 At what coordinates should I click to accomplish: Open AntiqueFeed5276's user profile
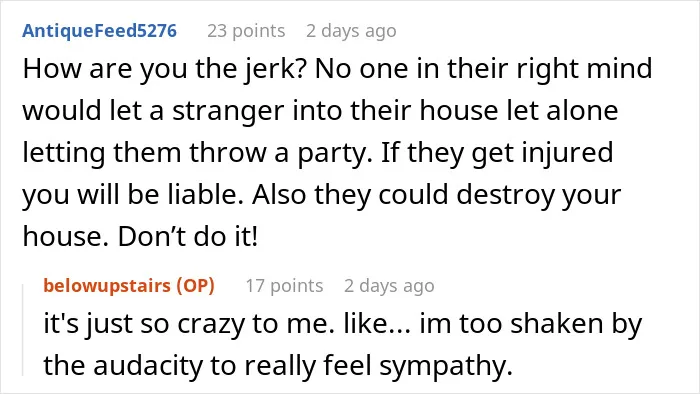click(100, 31)
